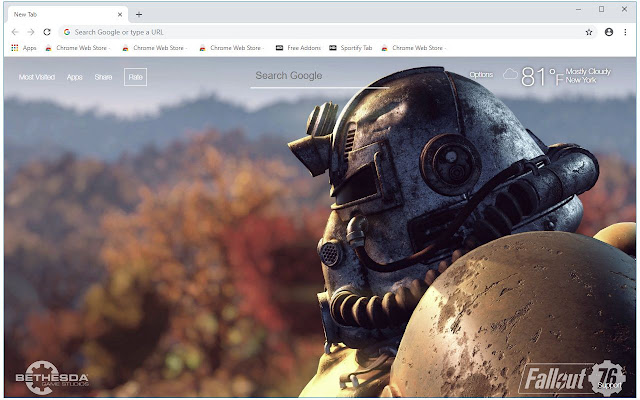Click the address bar URL field
This screenshot has width=640, height=400.
pyautogui.click(x=327, y=32)
